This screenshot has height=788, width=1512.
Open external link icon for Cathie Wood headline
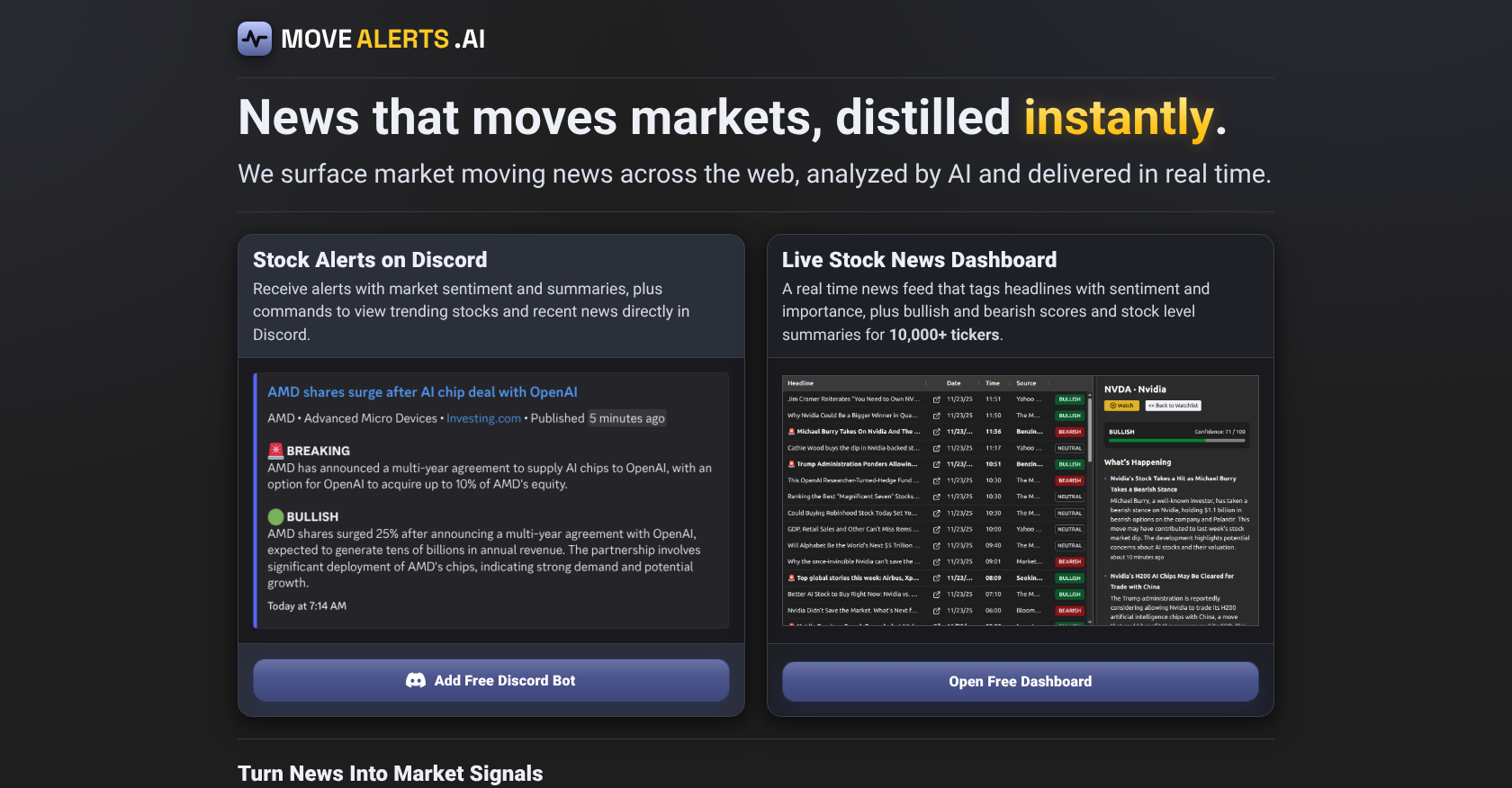click(936, 448)
